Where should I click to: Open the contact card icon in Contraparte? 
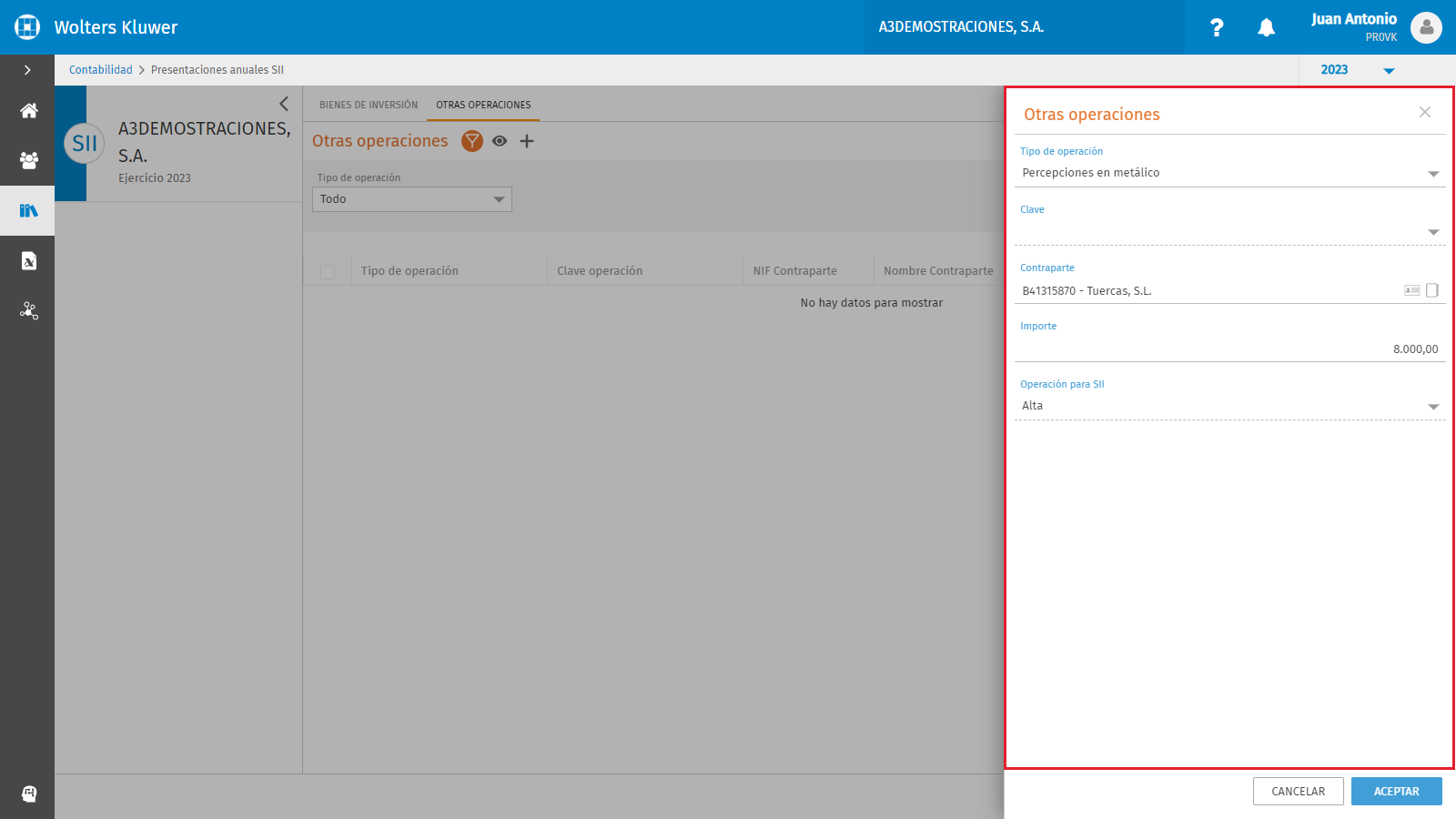[1412, 290]
